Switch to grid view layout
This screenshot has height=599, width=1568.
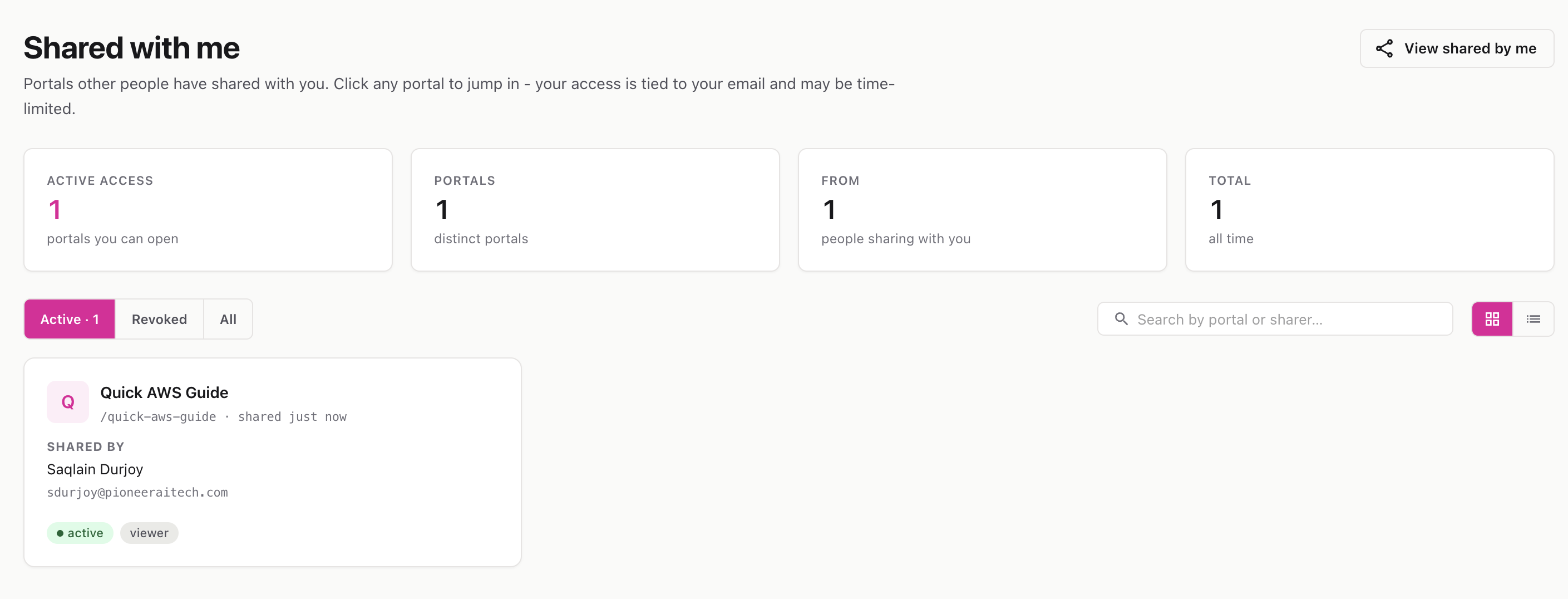pyautogui.click(x=1492, y=319)
